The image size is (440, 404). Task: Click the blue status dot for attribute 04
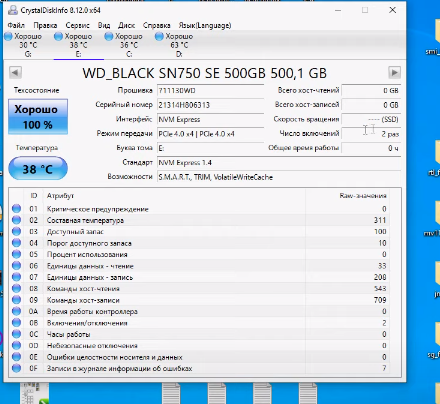pyautogui.click(x=16, y=243)
